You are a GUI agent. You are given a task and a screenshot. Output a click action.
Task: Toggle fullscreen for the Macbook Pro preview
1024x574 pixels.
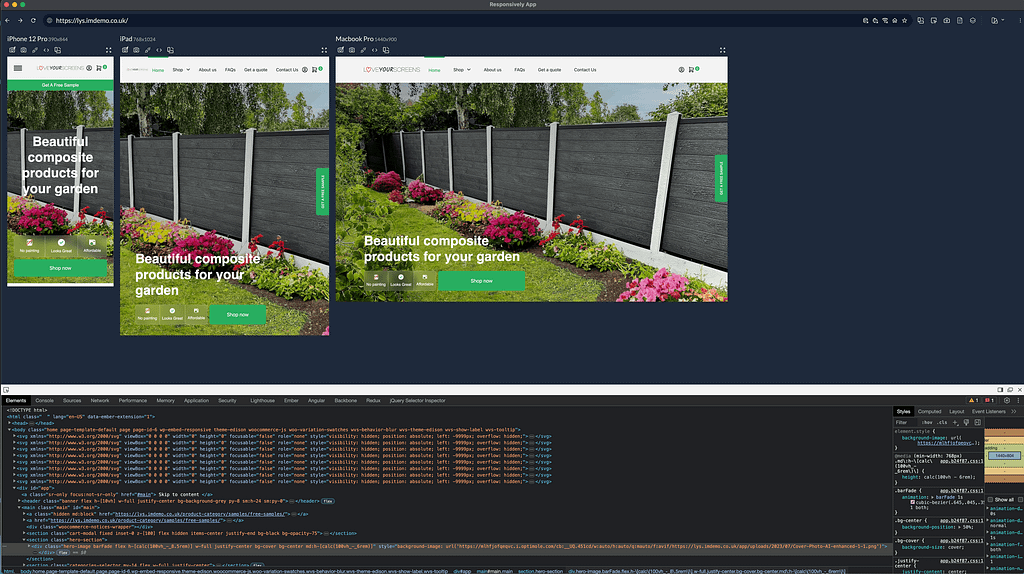[722, 50]
